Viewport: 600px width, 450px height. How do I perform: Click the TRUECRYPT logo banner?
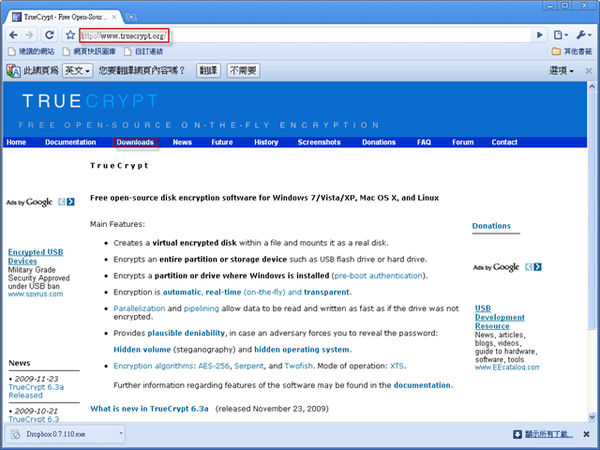[90, 101]
